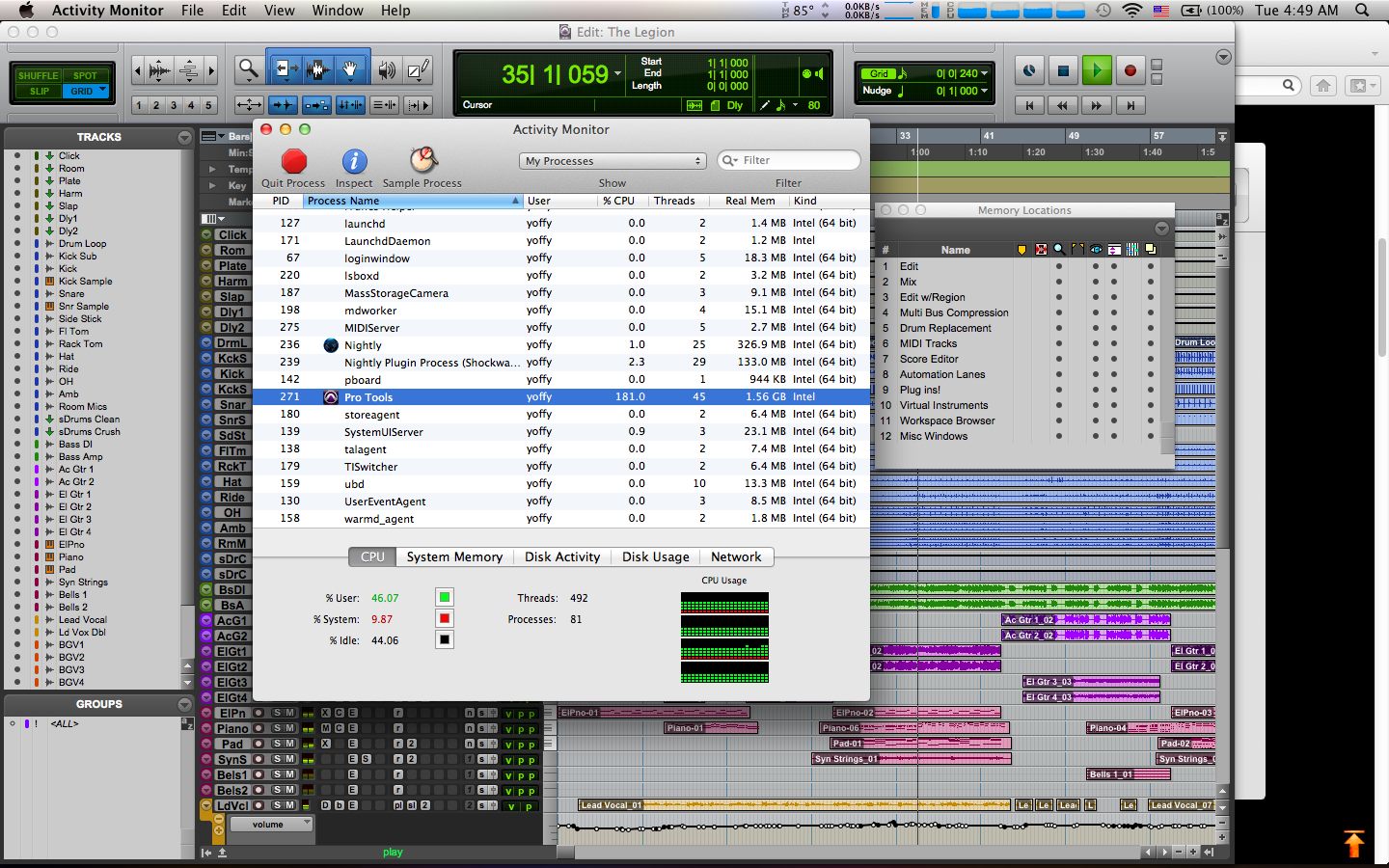Image resolution: width=1389 pixels, height=868 pixels.
Task: Click the process Filter search field
Action: click(789, 160)
